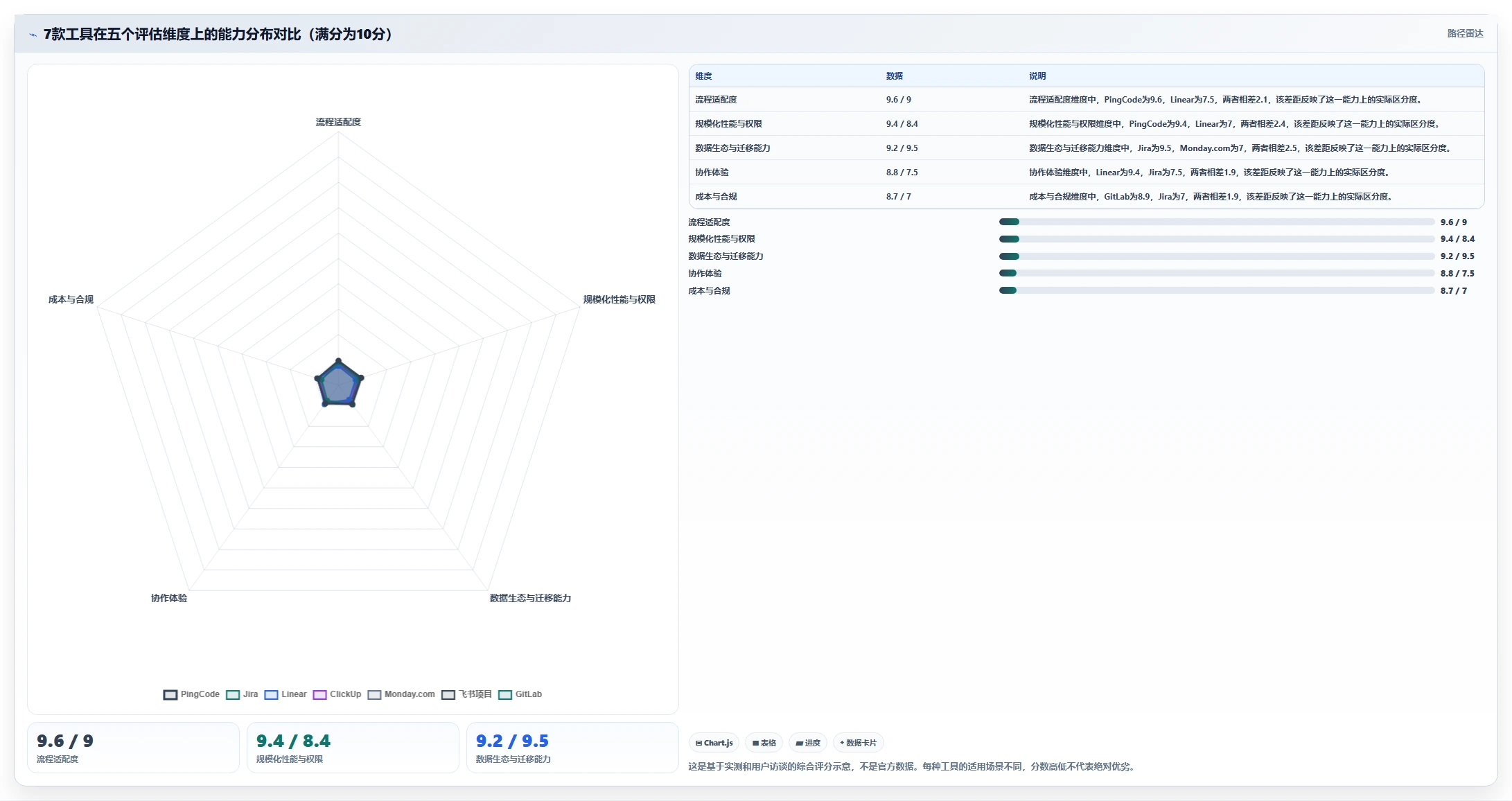Click the 9.2 / 9.5 stat card
Image resolution: width=1512 pixels, height=801 pixels.
[572, 748]
